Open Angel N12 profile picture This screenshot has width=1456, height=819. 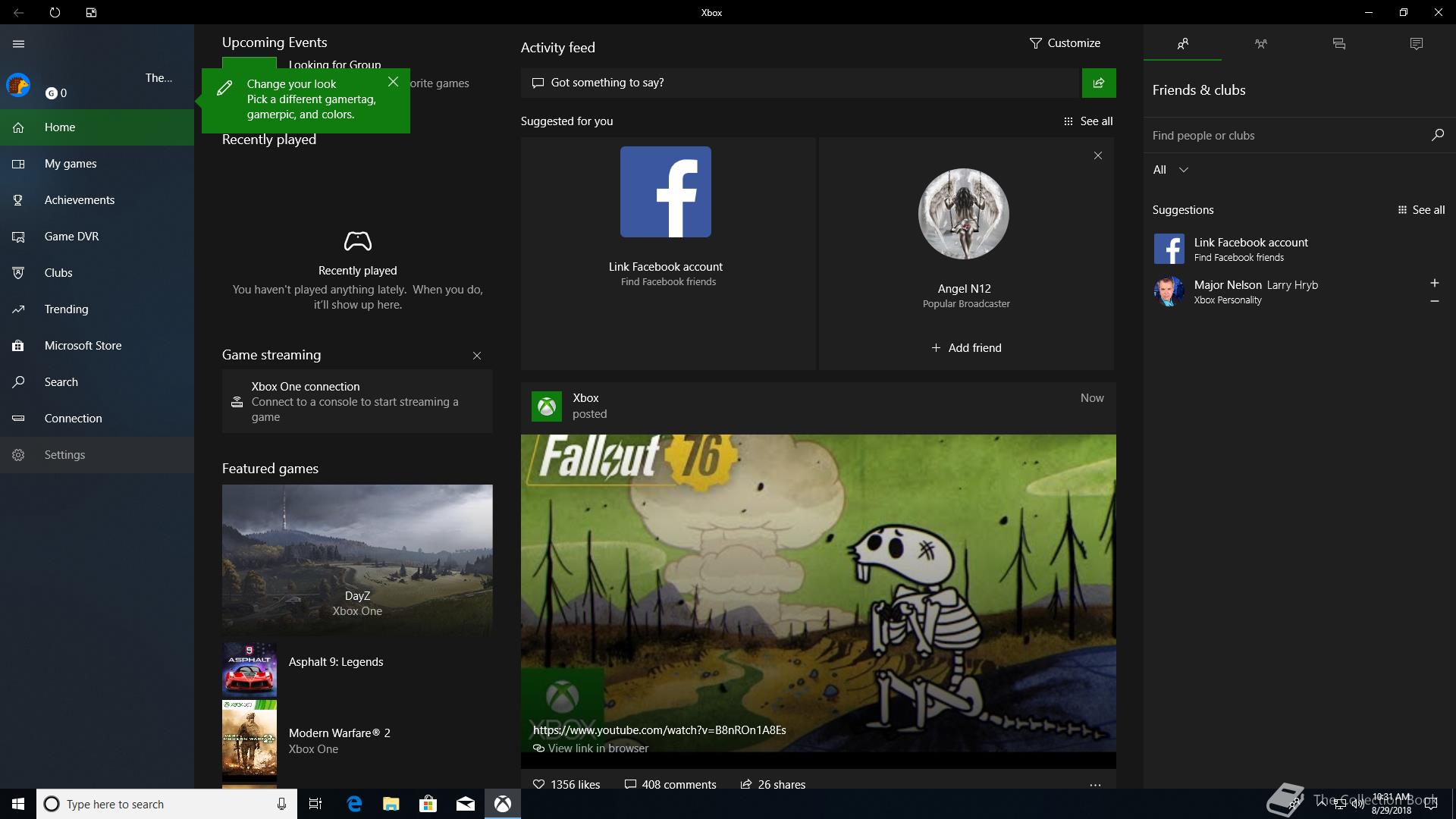tap(964, 214)
